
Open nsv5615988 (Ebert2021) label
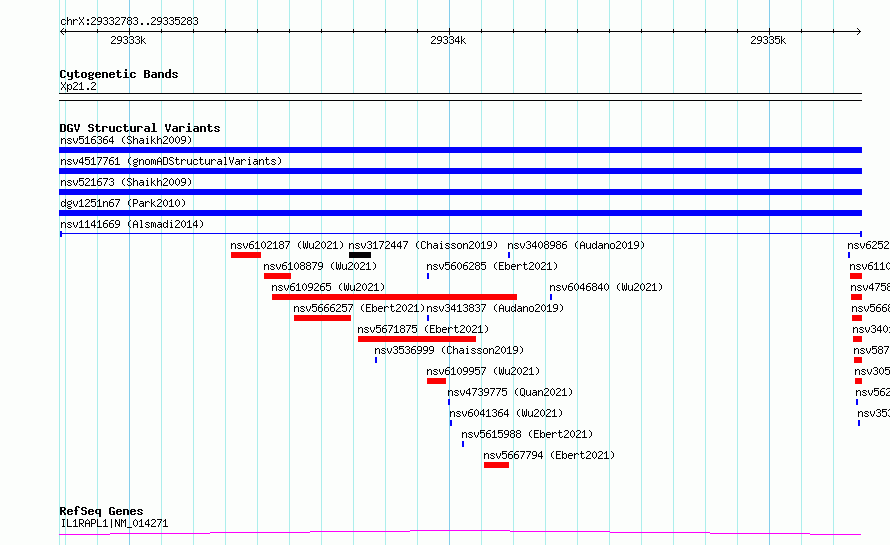(527, 434)
